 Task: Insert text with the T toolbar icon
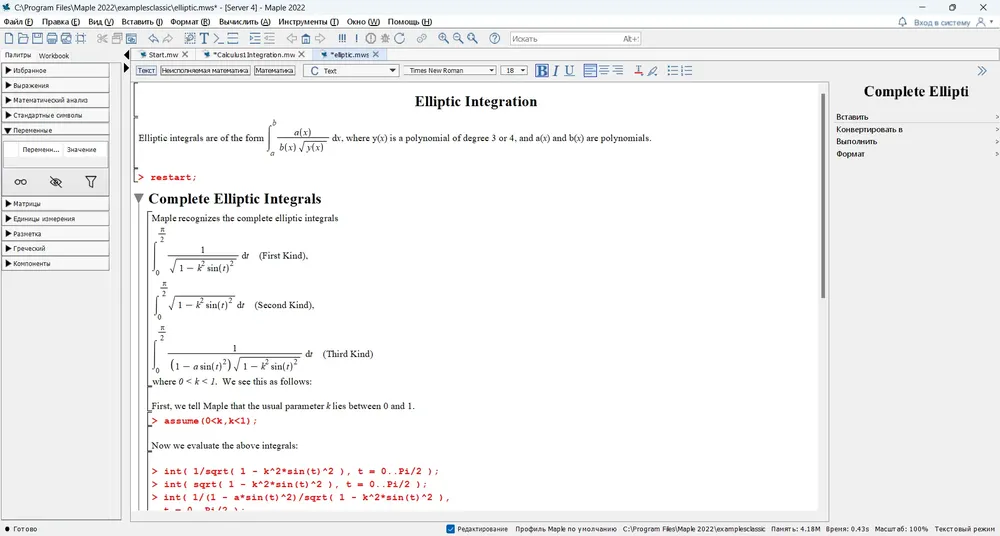coord(205,38)
